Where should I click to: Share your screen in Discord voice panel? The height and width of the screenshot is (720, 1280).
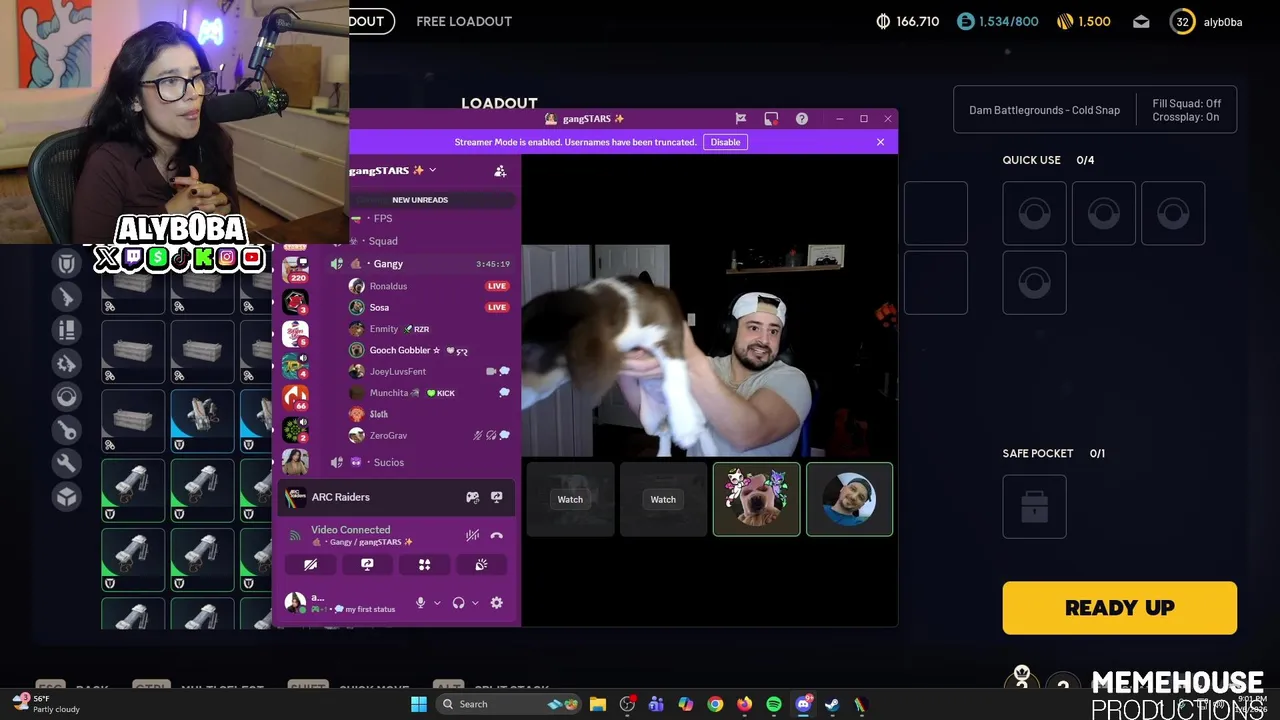367,565
